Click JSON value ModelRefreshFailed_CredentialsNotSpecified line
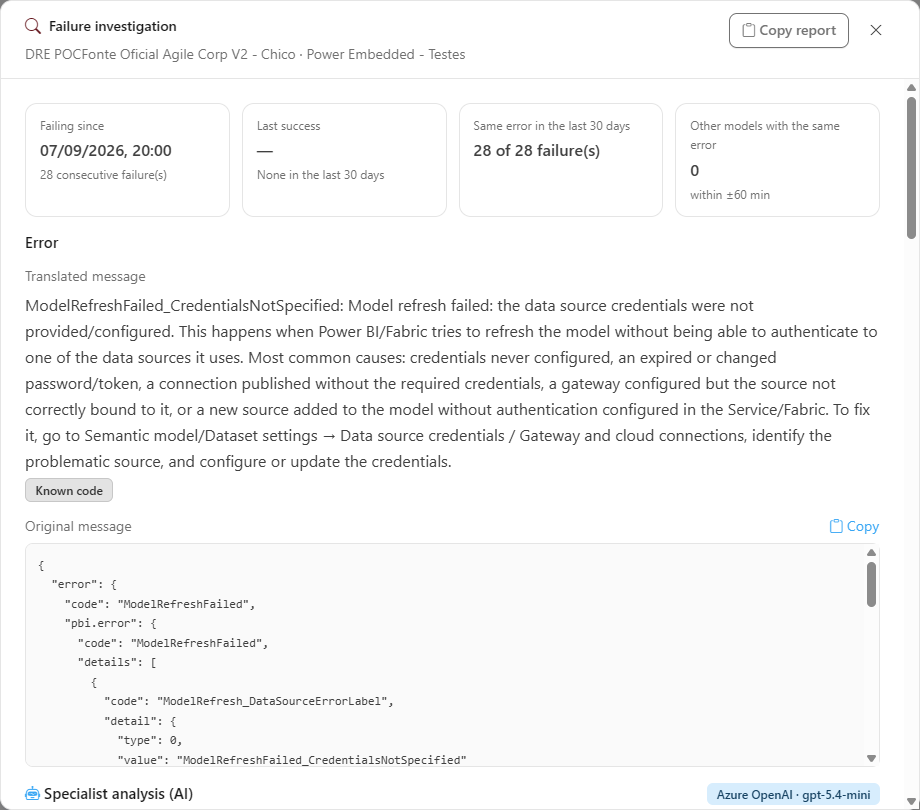 tap(292, 760)
